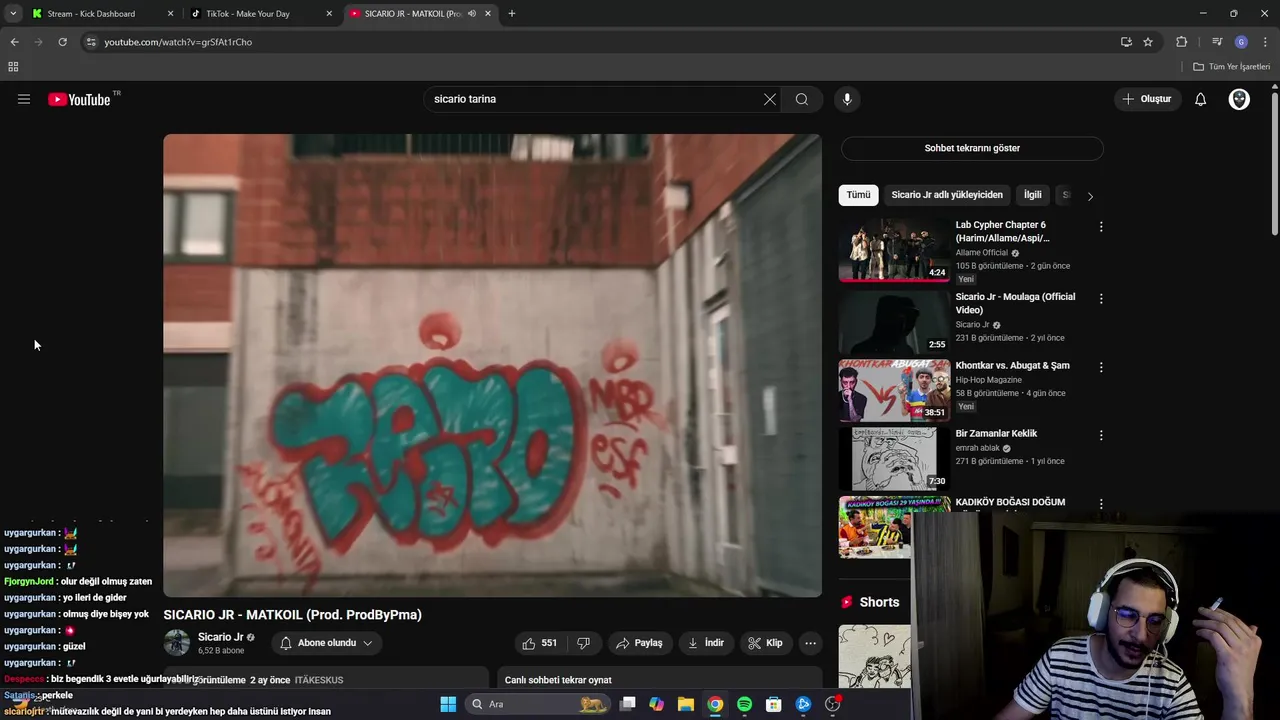This screenshot has height=720, width=1280.
Task: Open Spotify from the taskbar
Action: pos(744,704)
